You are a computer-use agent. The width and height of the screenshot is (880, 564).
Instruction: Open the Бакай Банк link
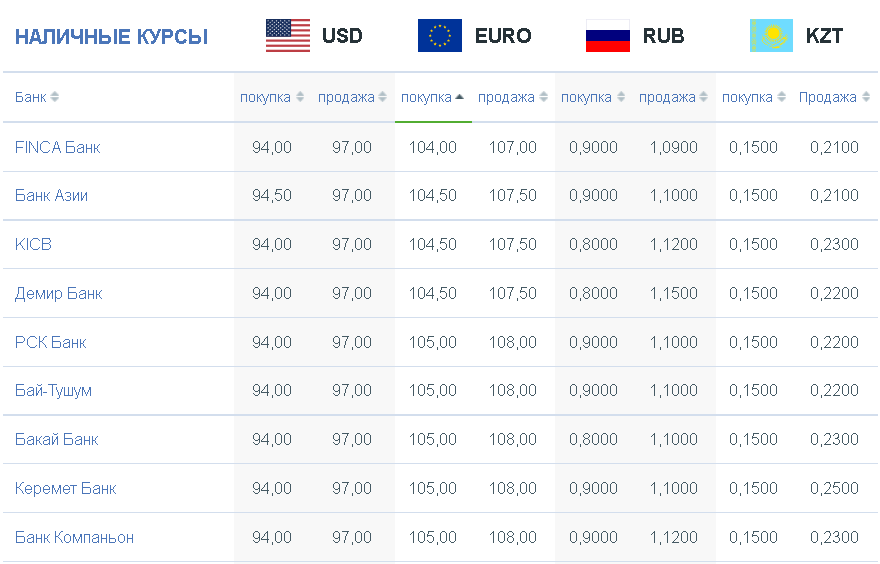tap(56, 439)
